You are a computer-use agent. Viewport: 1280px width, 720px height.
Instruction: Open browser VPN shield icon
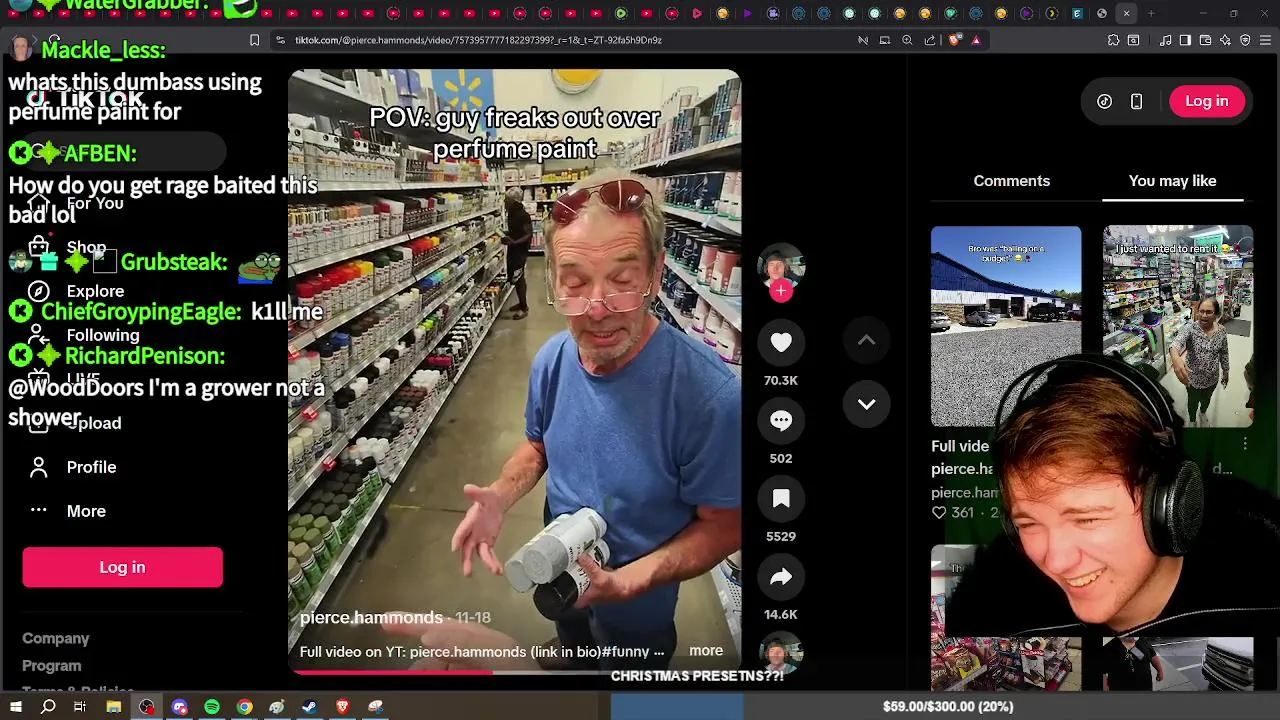(1245, 40)
